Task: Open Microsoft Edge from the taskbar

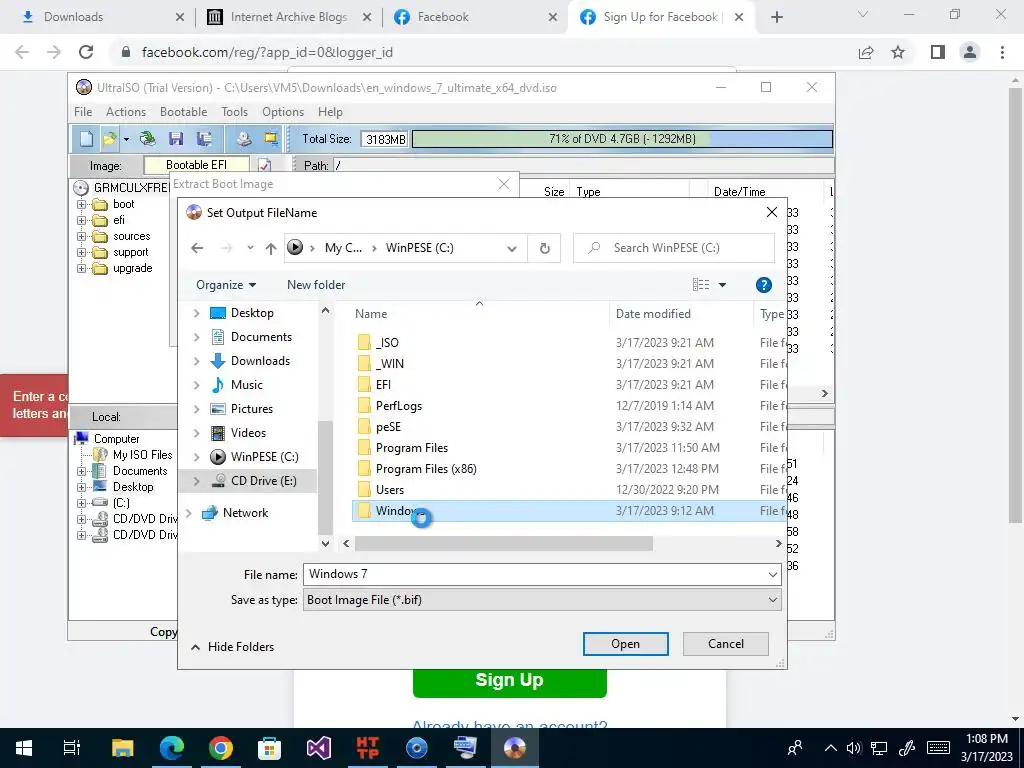Action: [172, 748]
